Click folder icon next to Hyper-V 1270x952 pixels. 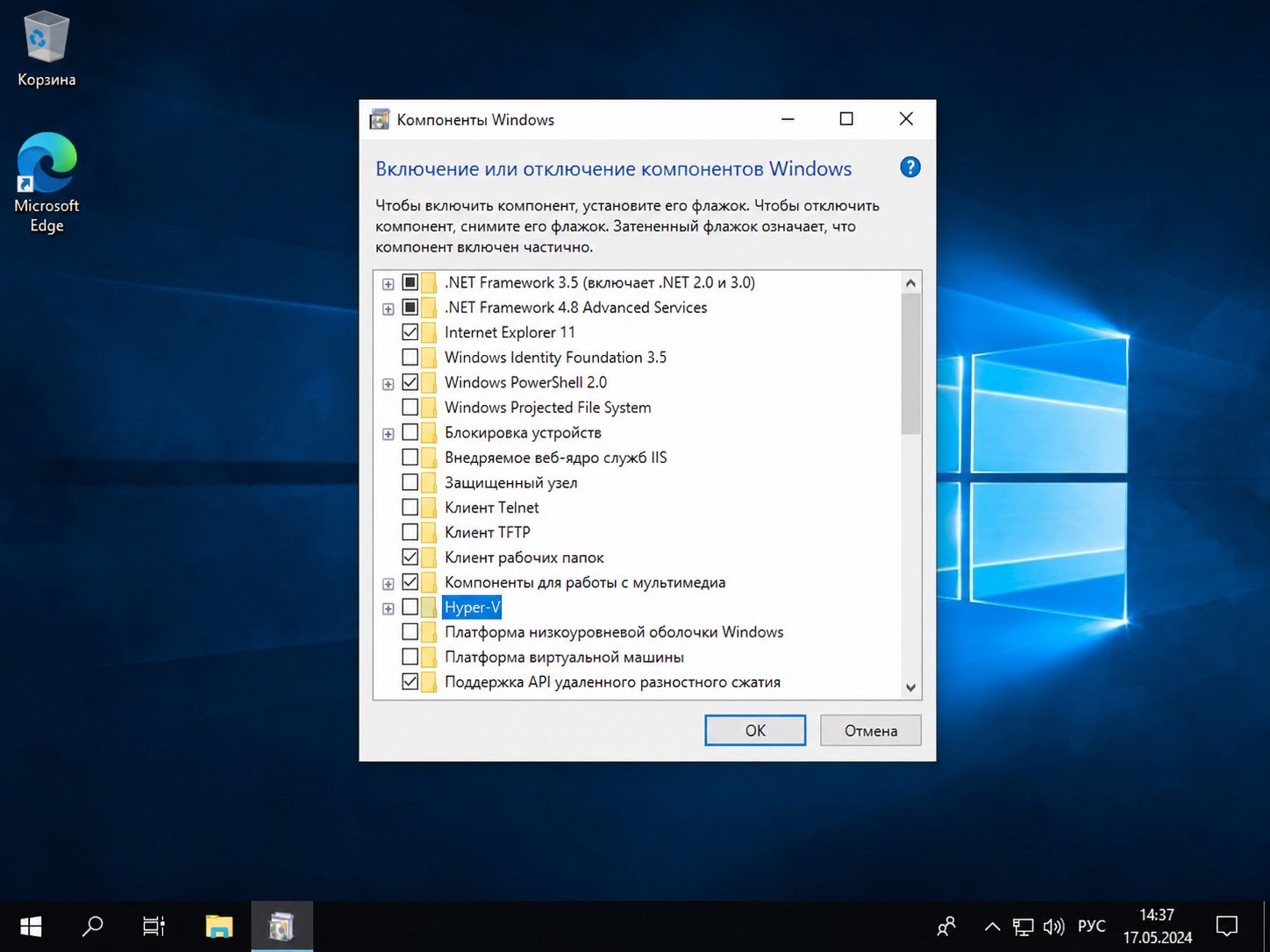pos(429,607)
